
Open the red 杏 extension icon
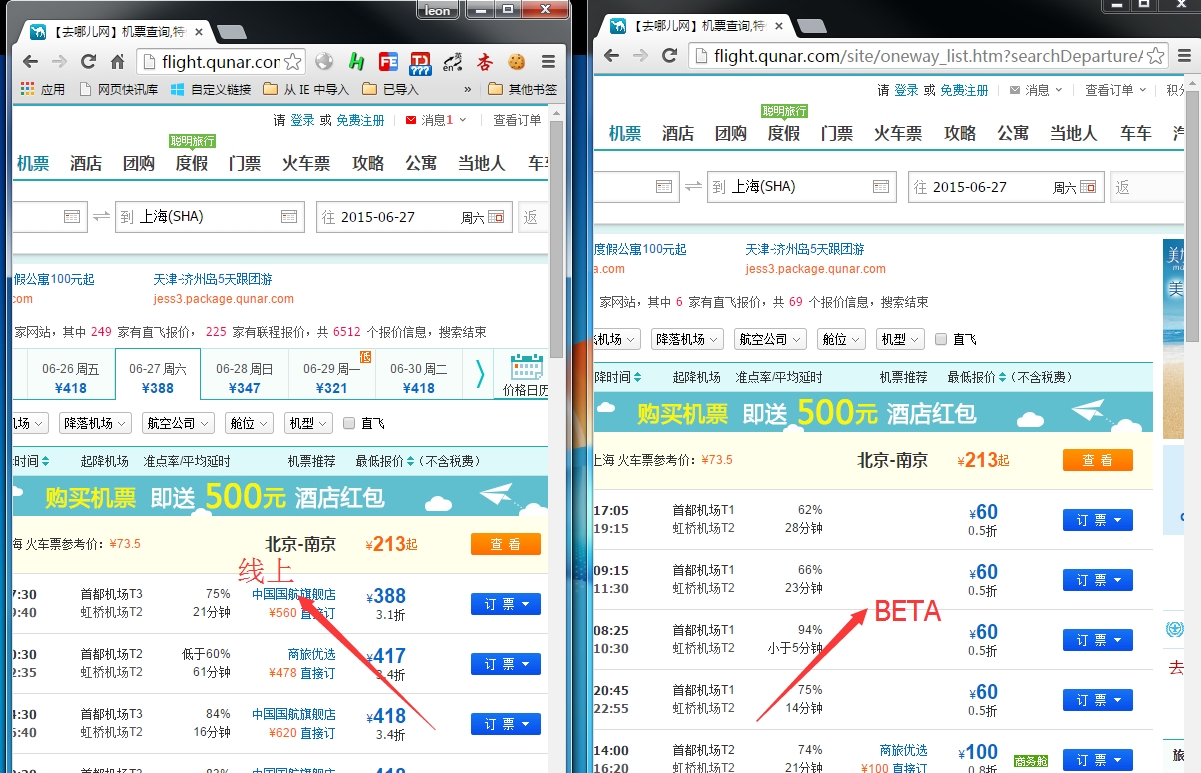click(x=484, y=62)
